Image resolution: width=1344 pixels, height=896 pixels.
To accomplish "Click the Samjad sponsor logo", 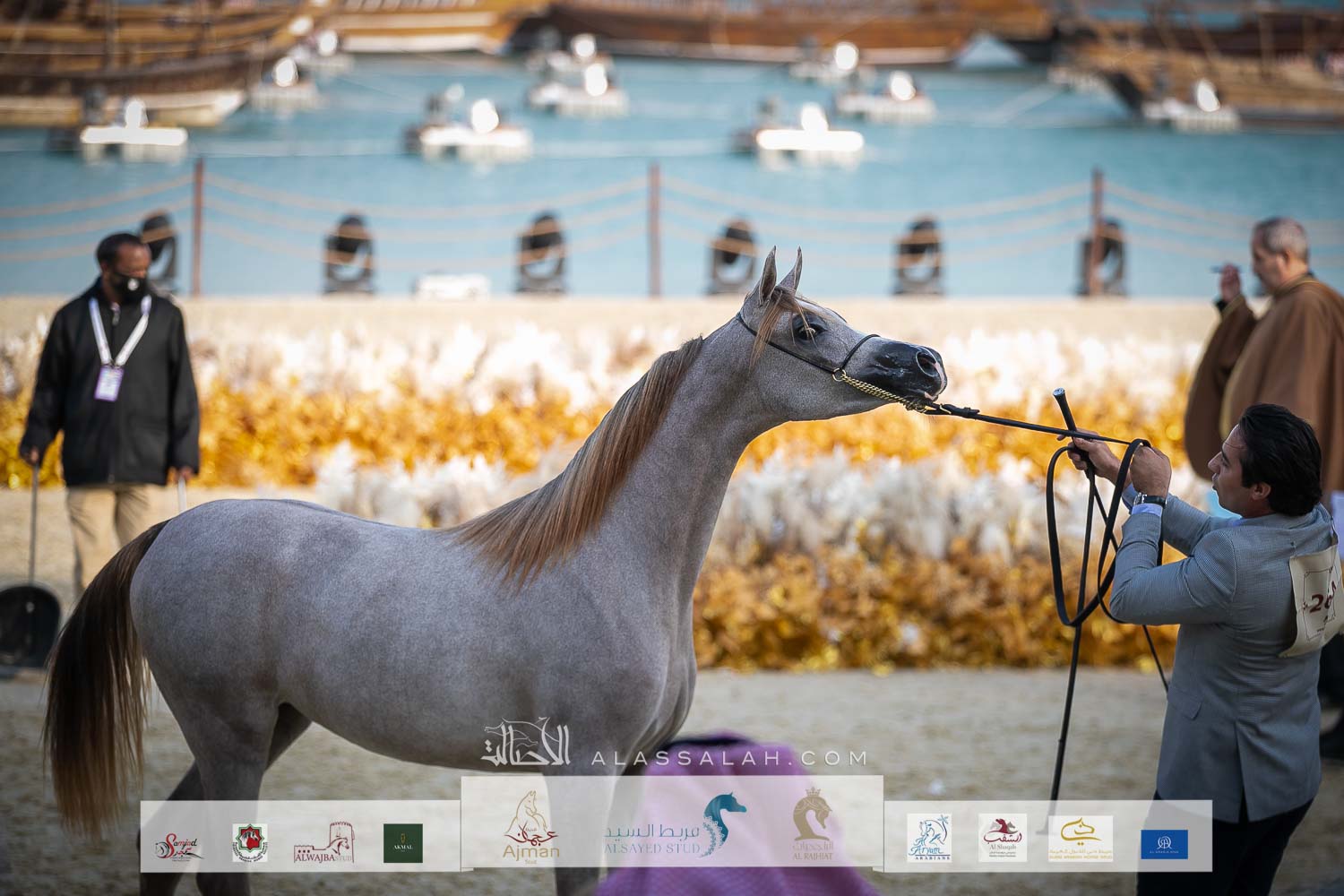I will pyautogui.click(x=179, y=843).
